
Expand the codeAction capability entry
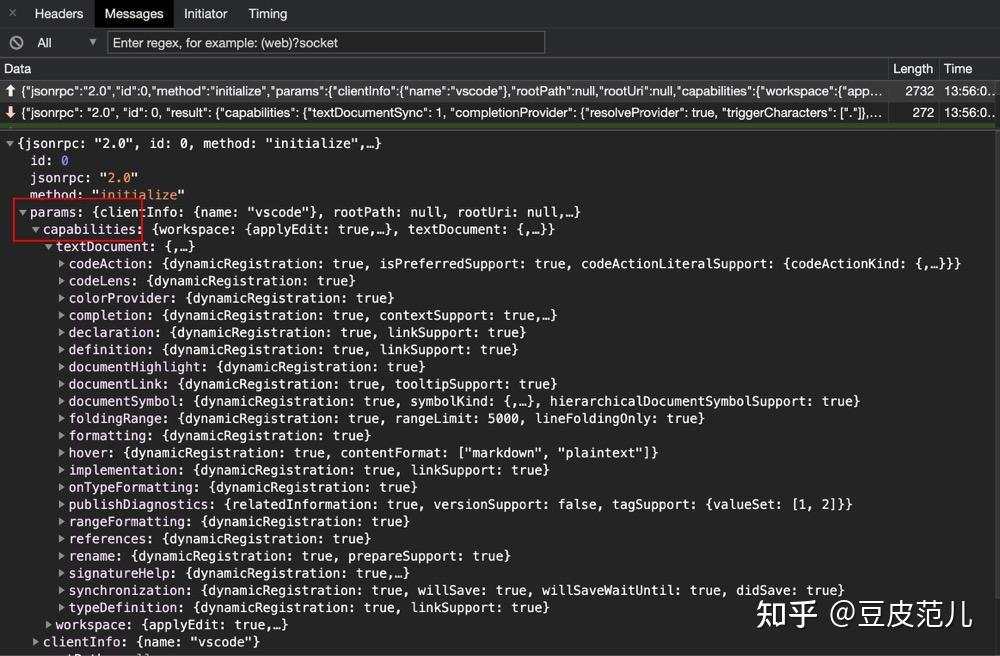61,263
